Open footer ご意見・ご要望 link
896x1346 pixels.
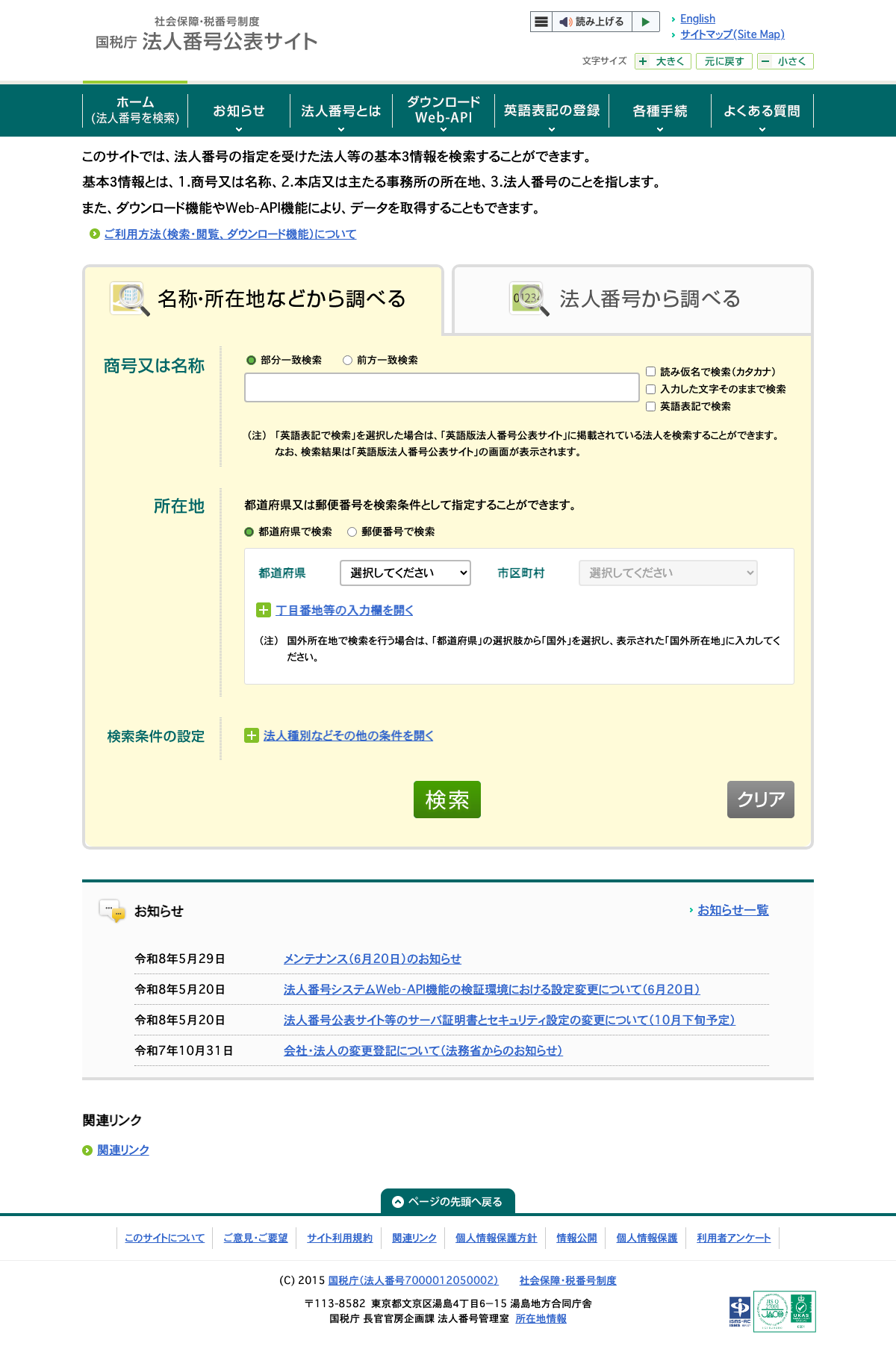tap(255, 1238)
